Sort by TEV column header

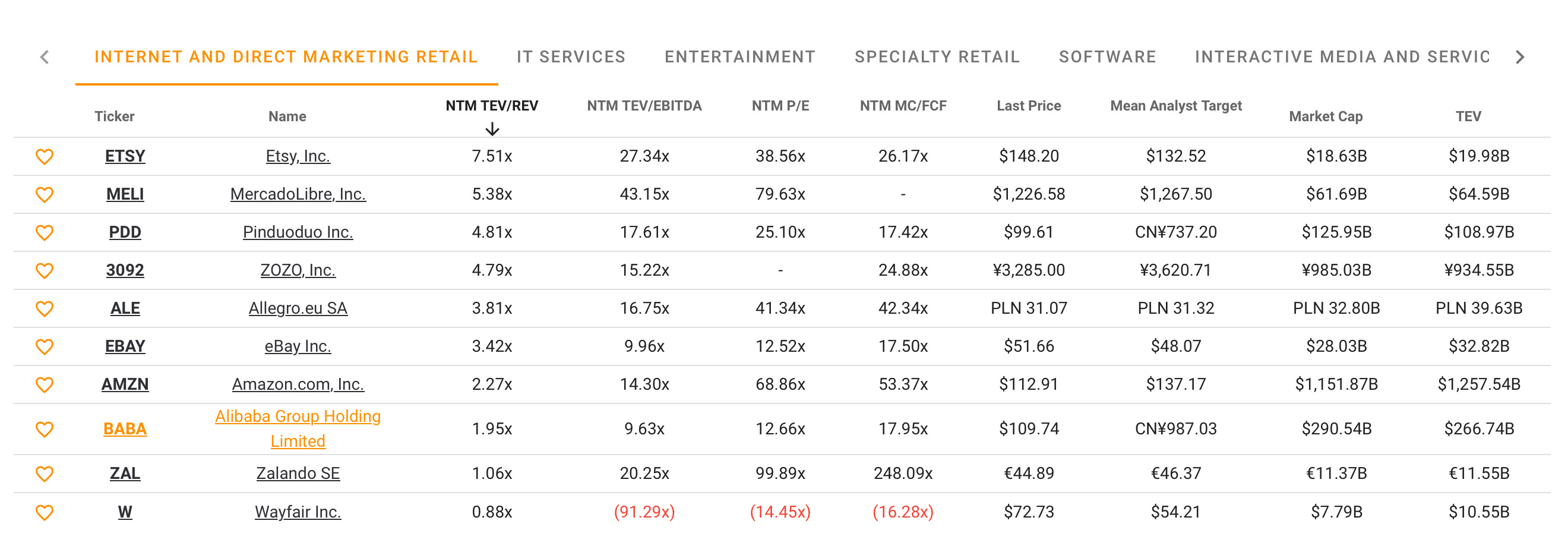point(1468,116)
